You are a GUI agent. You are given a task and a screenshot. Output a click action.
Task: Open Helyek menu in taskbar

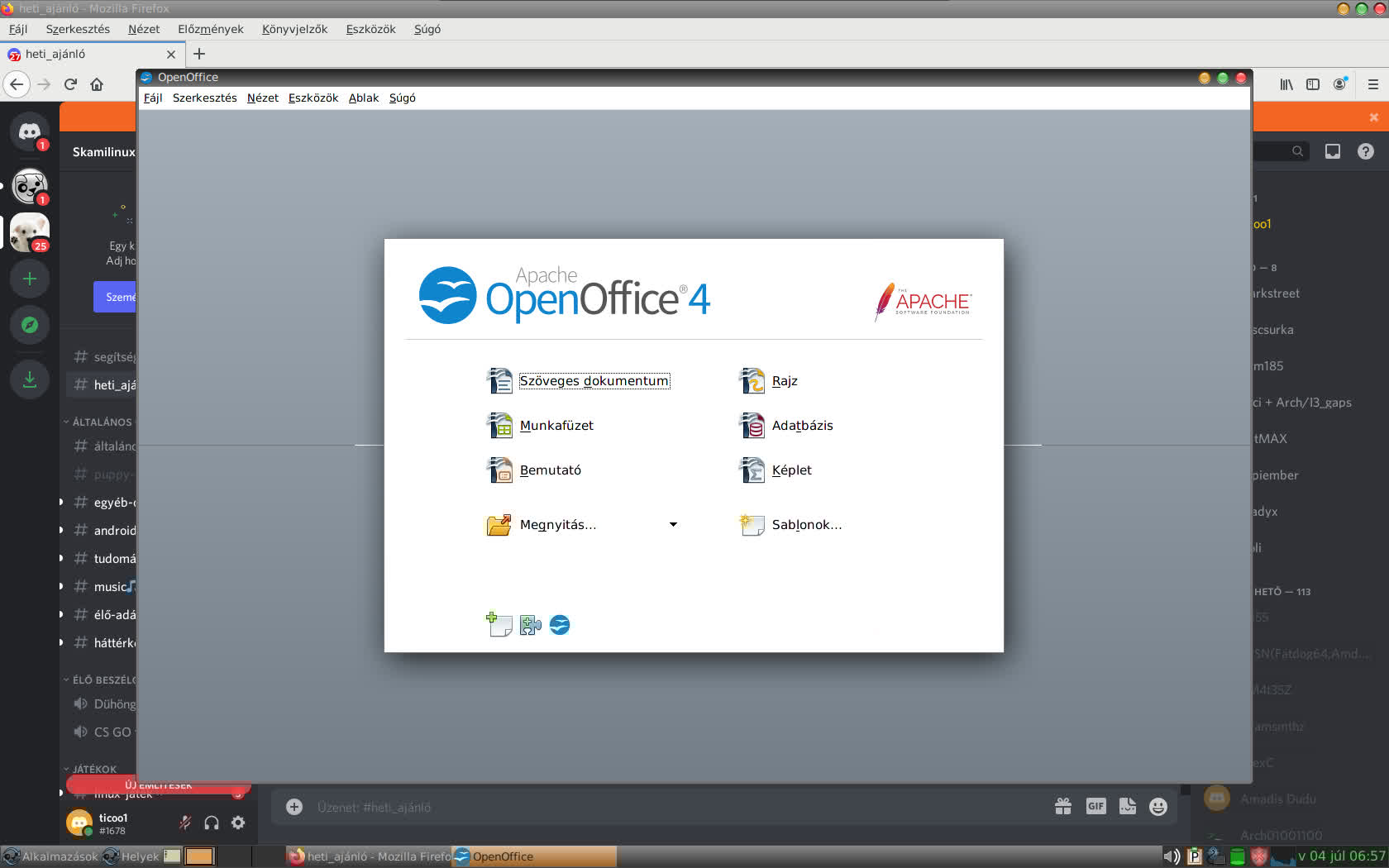131,856
